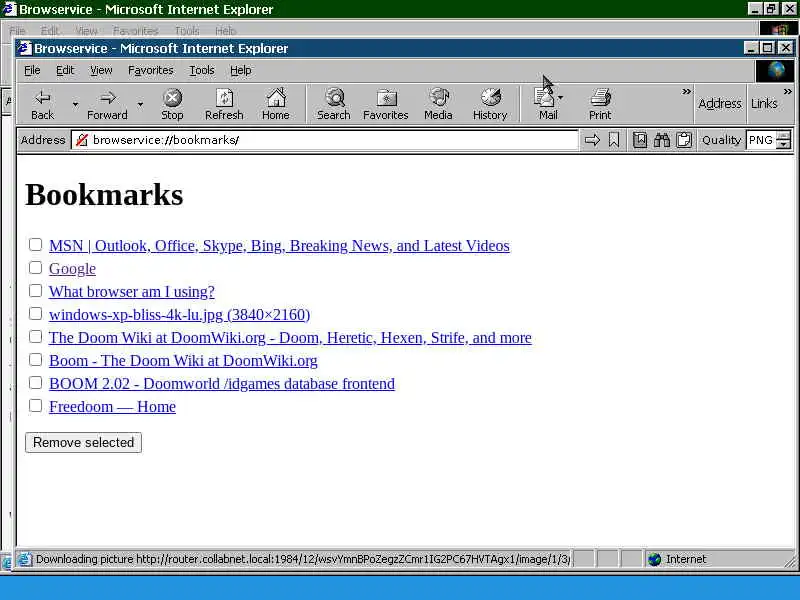This screenshot has width=800, height=600.
Task: Tick the BOOM 2.02 Doomworld checkbox
Action: pyautogui.click(x=35, y=383)
